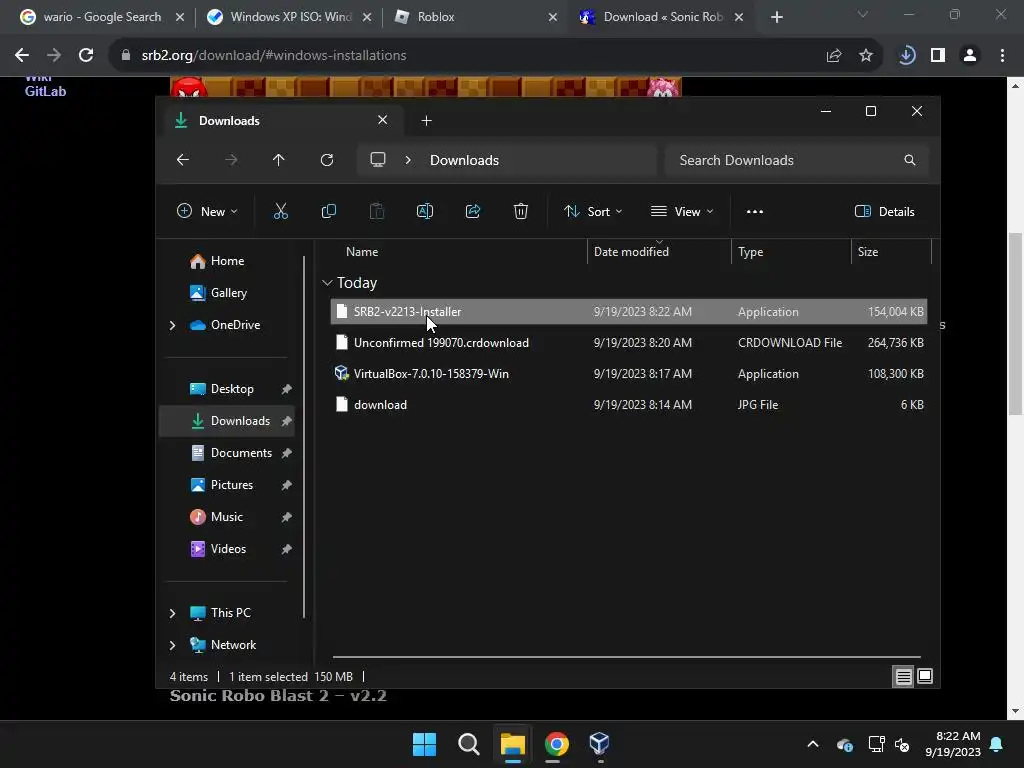1024x768 pixels.
Task: Click the Share icon in File Explorer toolbar
Action: (x=473, y=212)
